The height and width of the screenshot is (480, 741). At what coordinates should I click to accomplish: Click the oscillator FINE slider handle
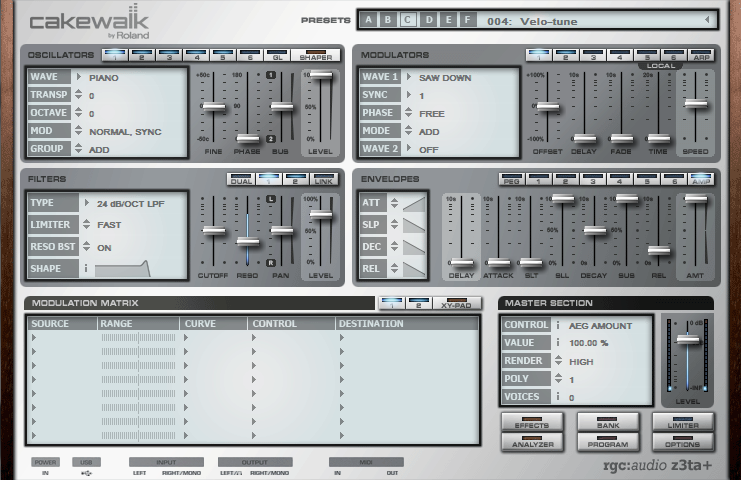[214, 106]
